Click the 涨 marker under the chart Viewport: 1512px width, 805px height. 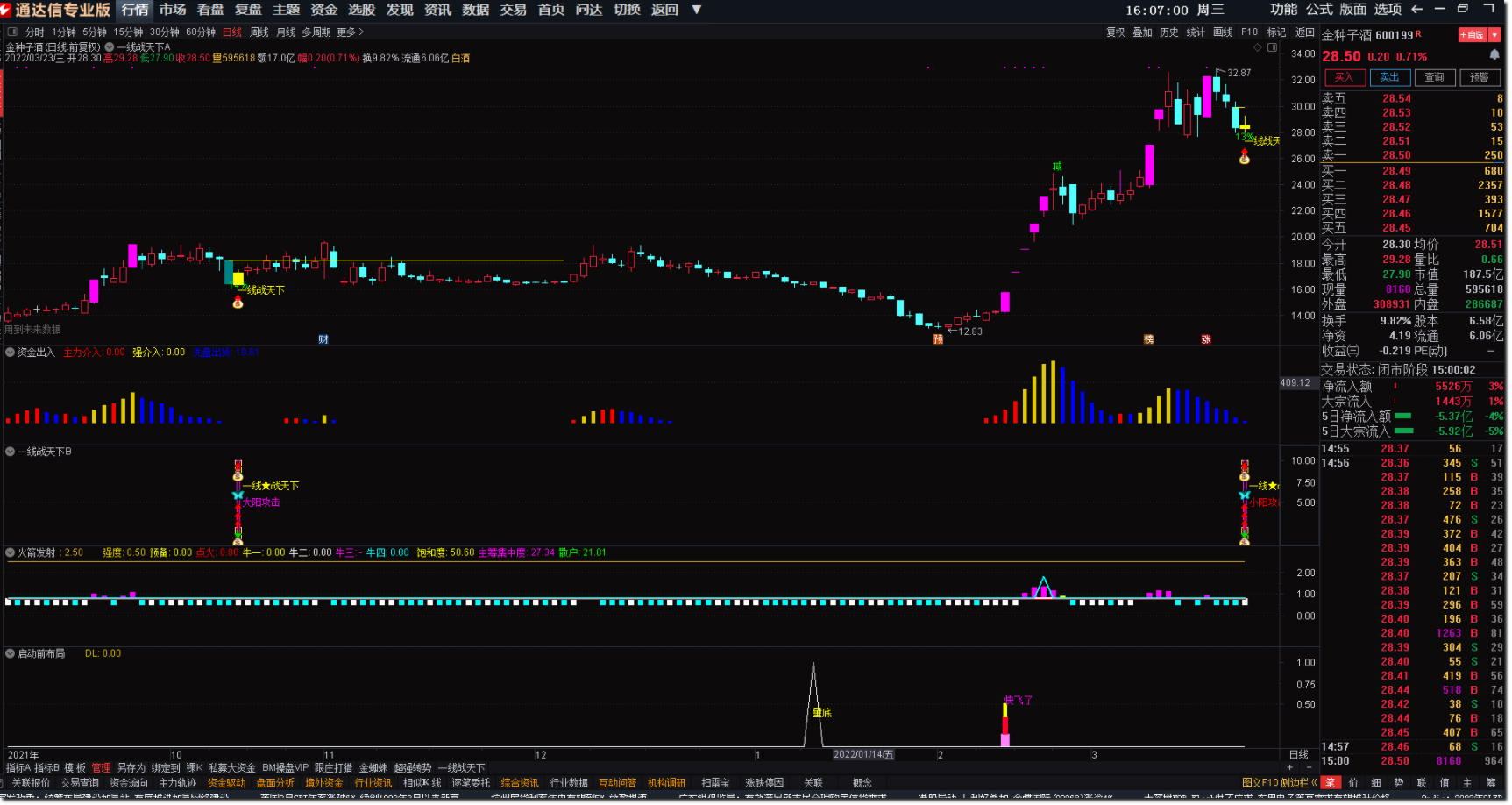[1206, 339]
